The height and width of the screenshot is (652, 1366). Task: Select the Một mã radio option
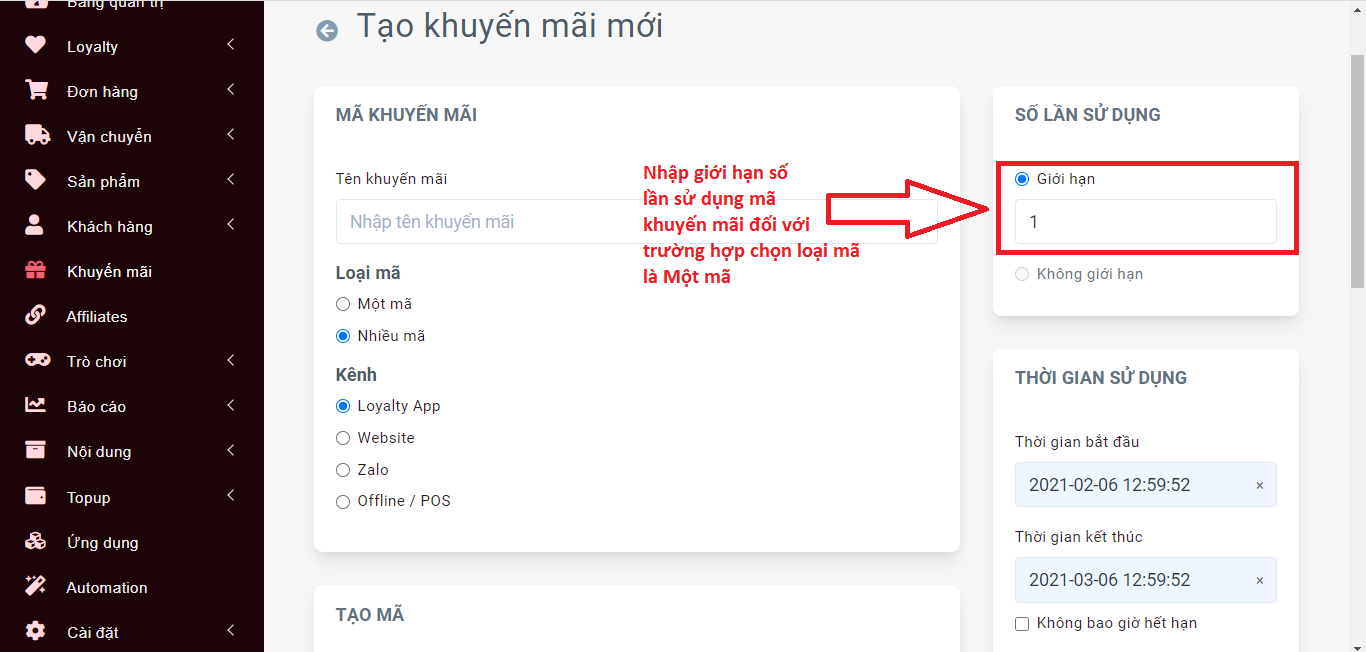(x=343, y=304)
